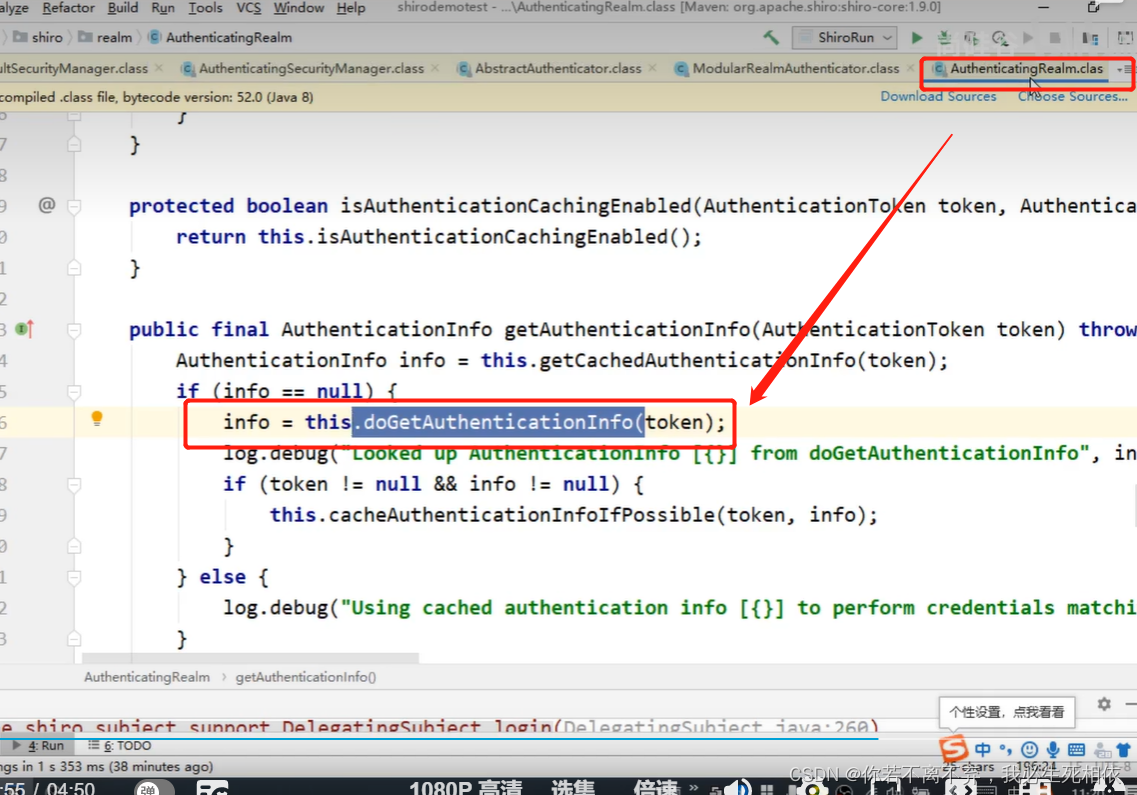Screen dimensions: 1137x795
Task: Click the implemented-method gutter icon at getAuthenticationInfo
Action: click(25, 329)
